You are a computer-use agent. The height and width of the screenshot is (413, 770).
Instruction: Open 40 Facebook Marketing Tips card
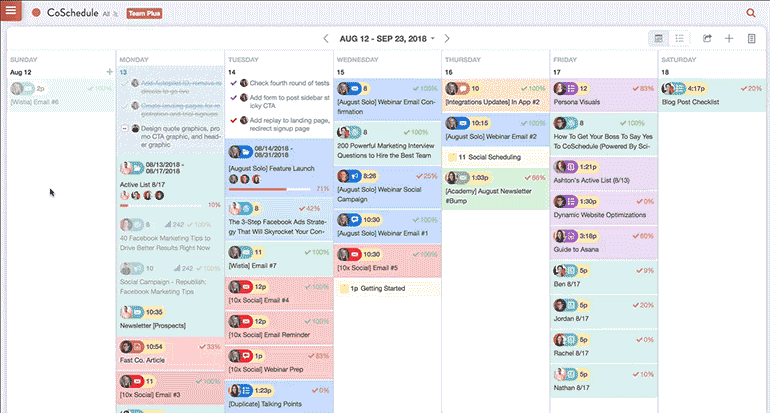pyautogui.click(x=170, y=235)
